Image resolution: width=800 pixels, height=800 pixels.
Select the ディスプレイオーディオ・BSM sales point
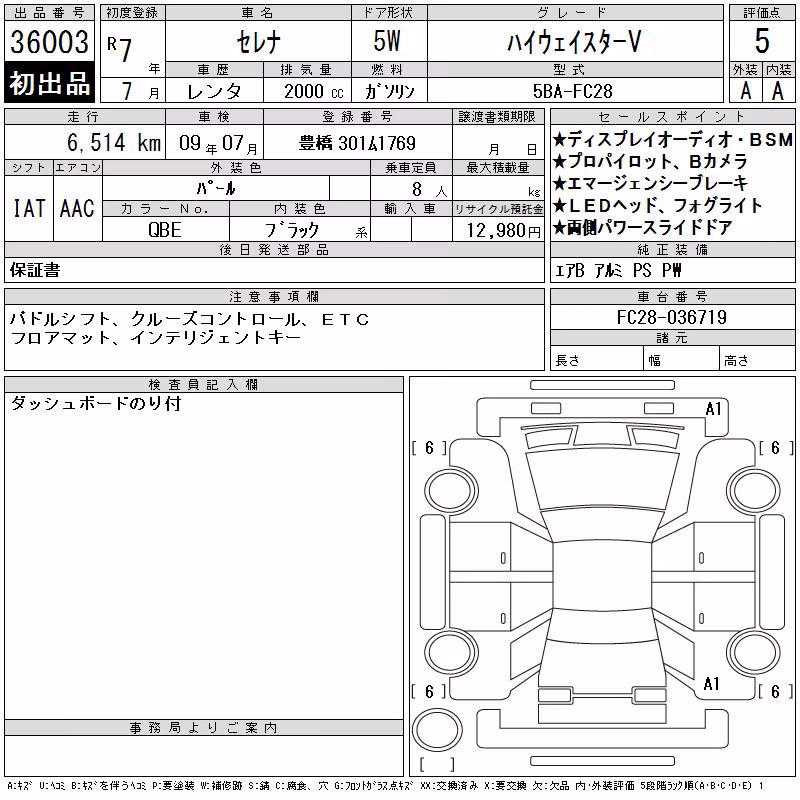click(x=672, y=139)
